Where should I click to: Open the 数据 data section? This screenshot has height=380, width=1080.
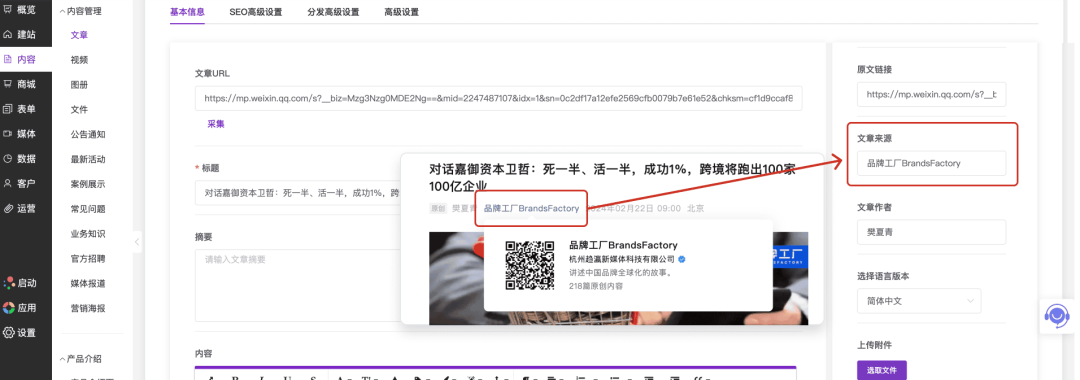pos(19,158)
